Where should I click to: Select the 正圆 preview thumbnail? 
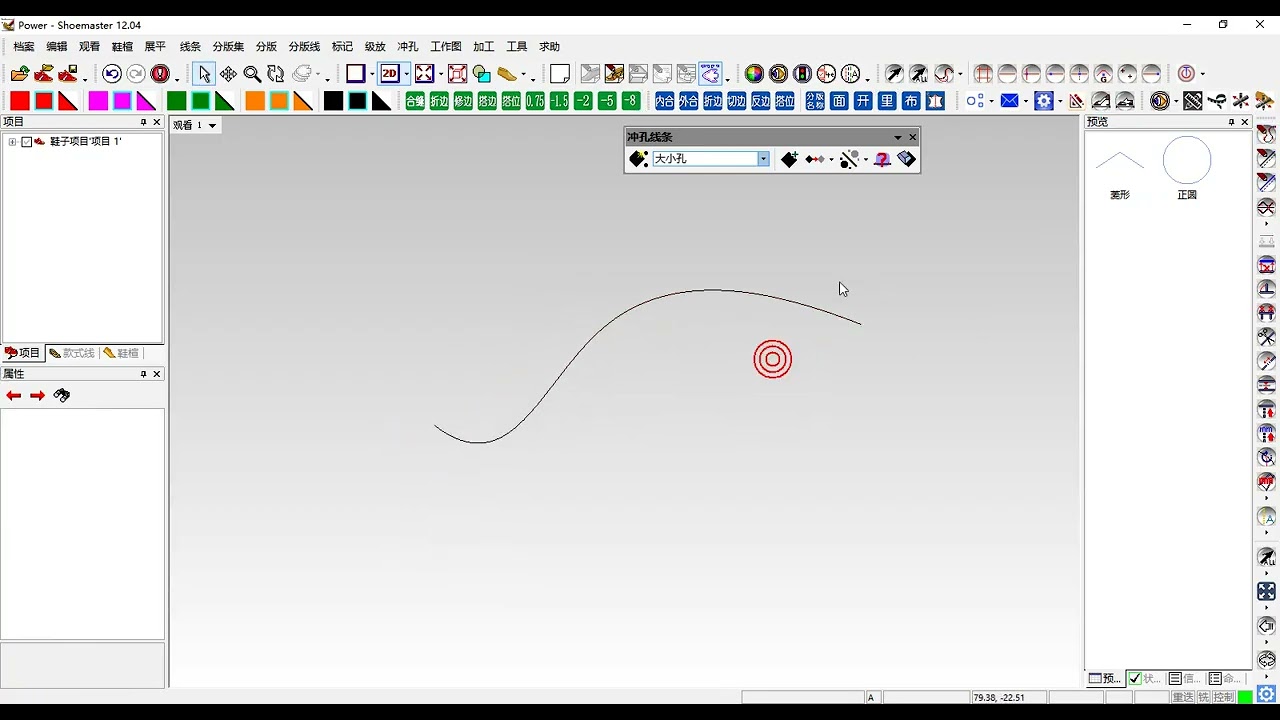click(1187, 170)
